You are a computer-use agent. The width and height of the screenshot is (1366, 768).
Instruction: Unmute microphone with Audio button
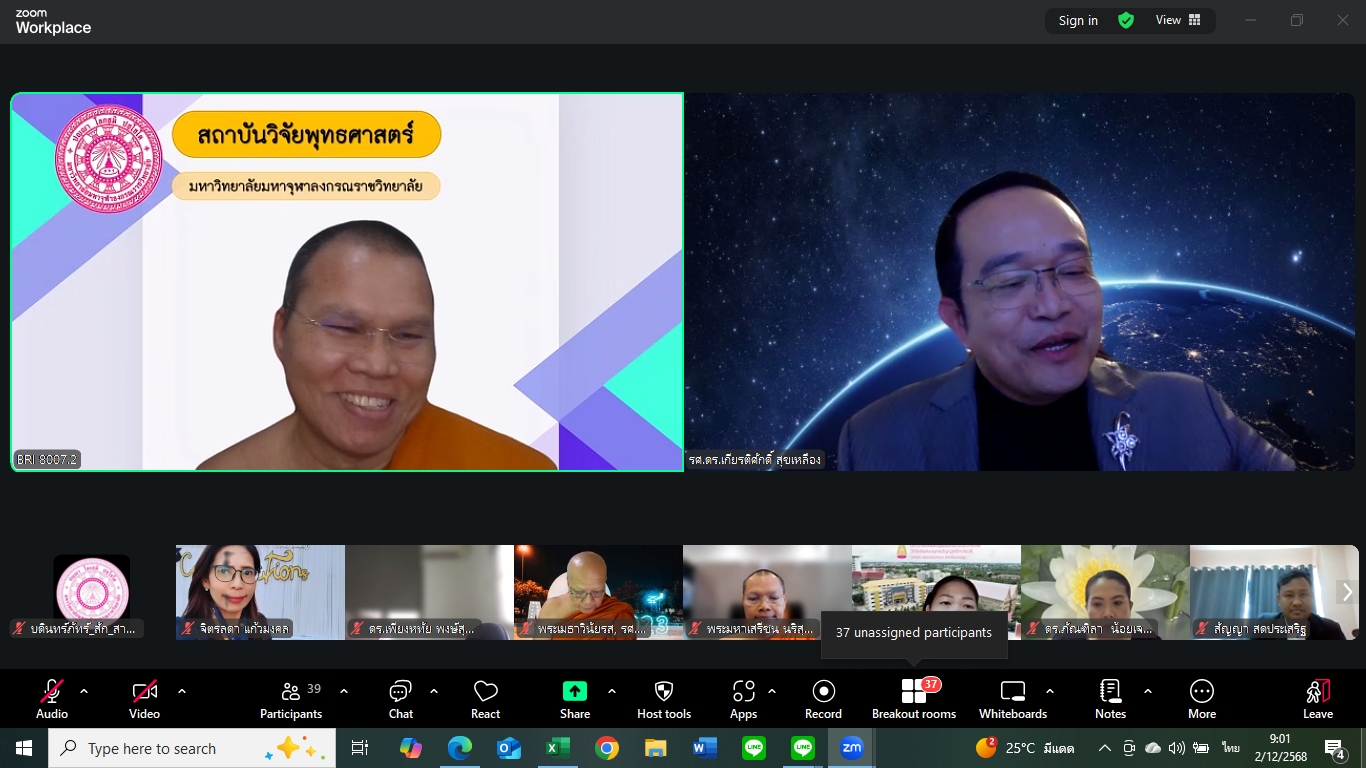click(52, 698)
